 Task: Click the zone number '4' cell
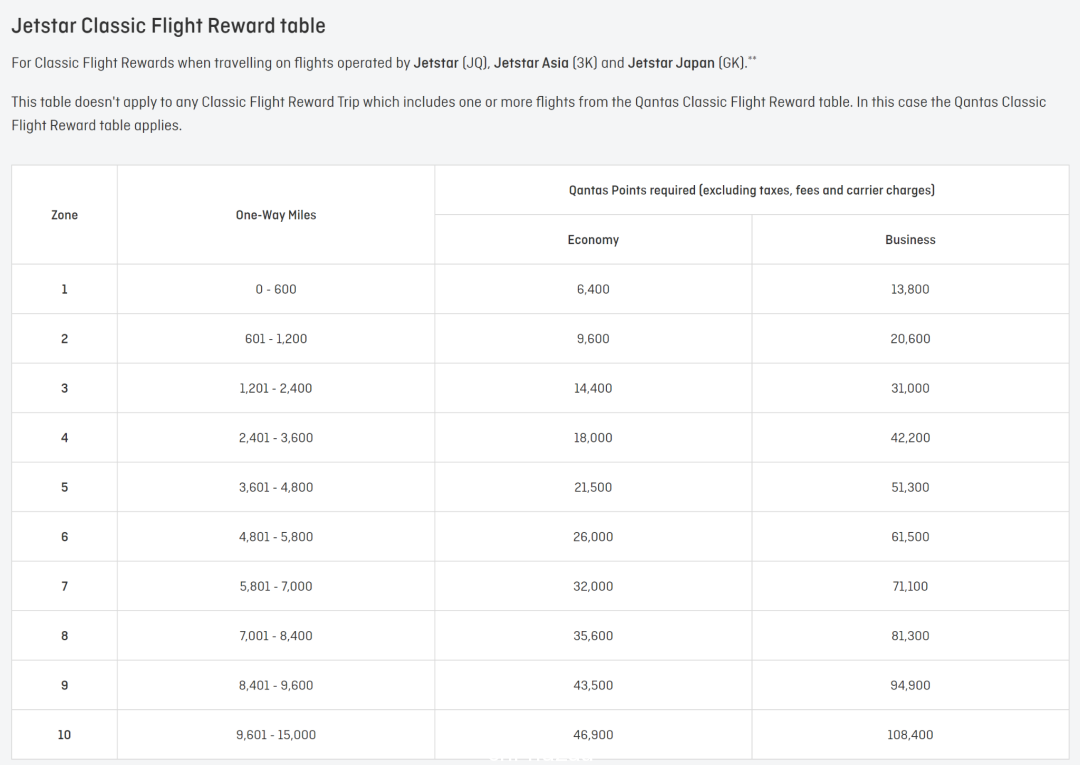64,438
